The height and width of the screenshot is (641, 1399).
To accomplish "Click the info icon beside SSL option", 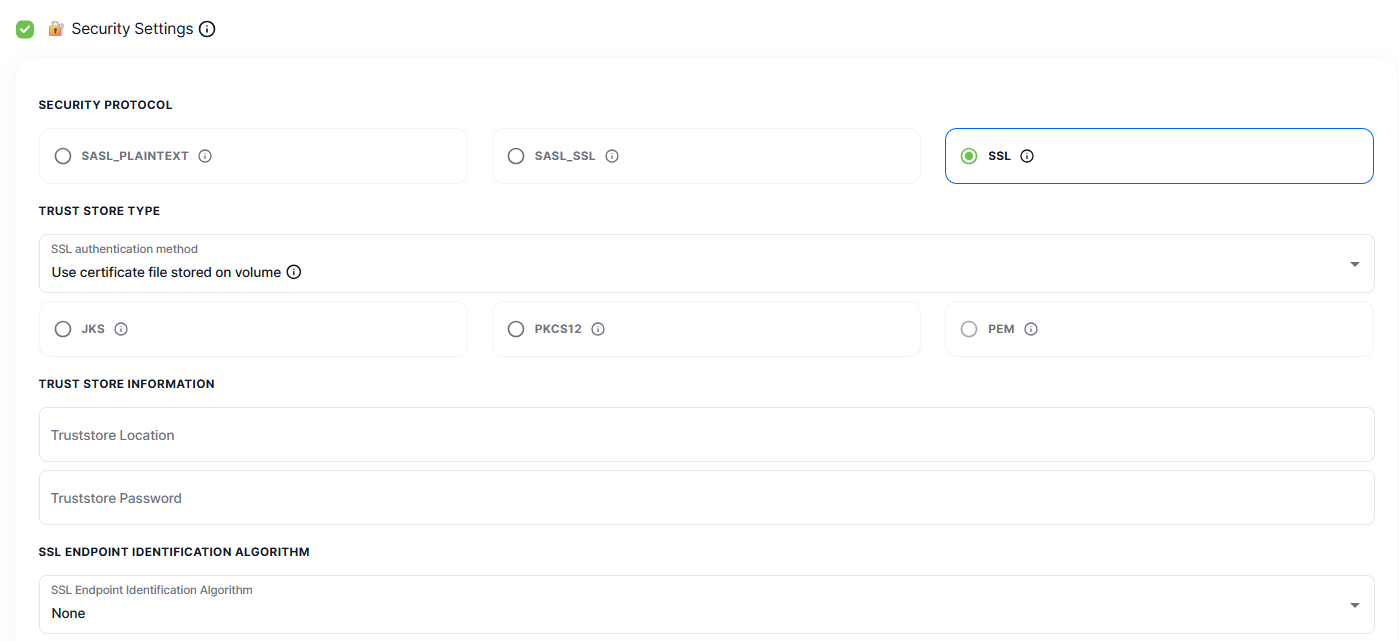I will click(1027, 156).
